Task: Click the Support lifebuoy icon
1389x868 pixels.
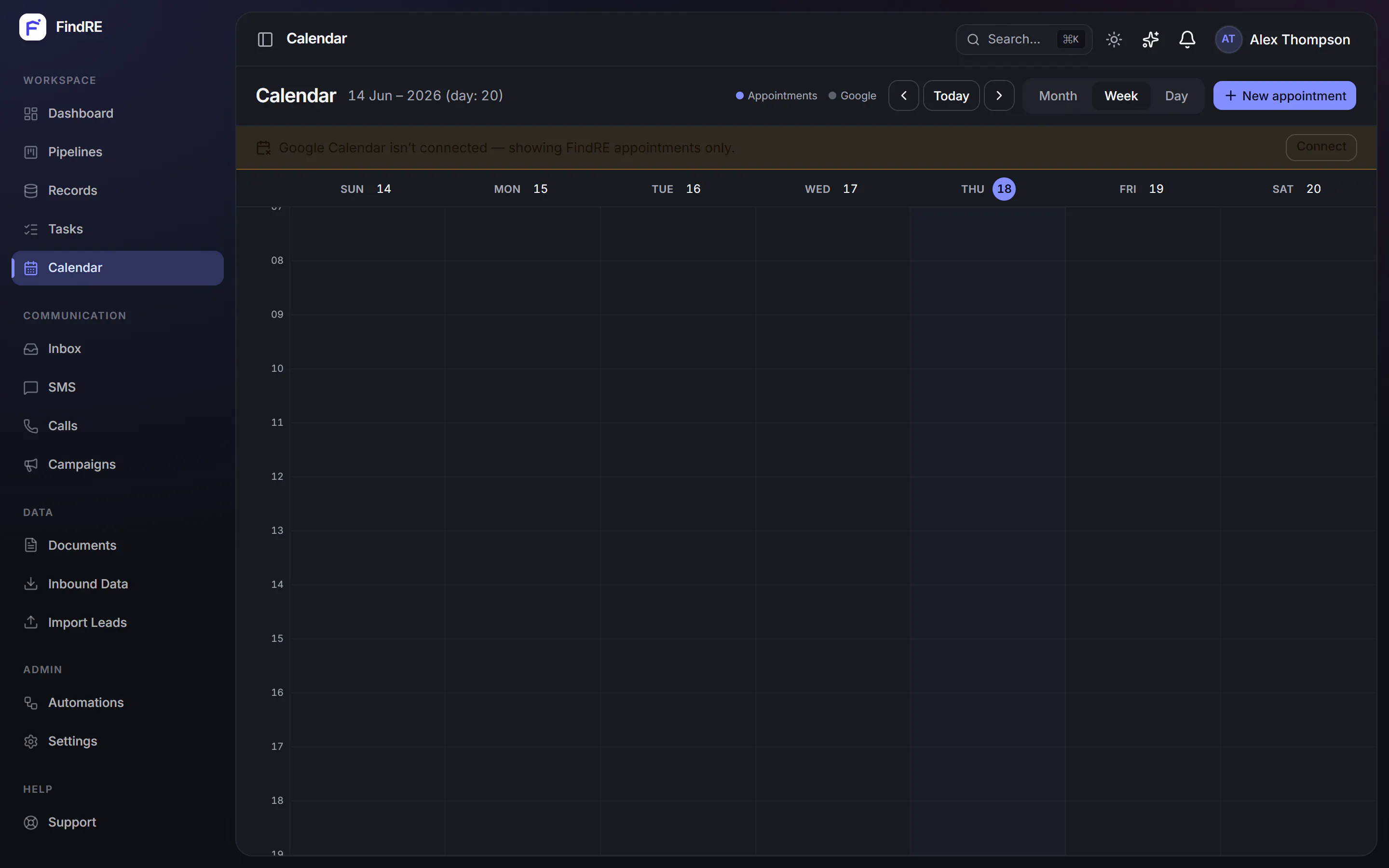Action: point(31,822)
